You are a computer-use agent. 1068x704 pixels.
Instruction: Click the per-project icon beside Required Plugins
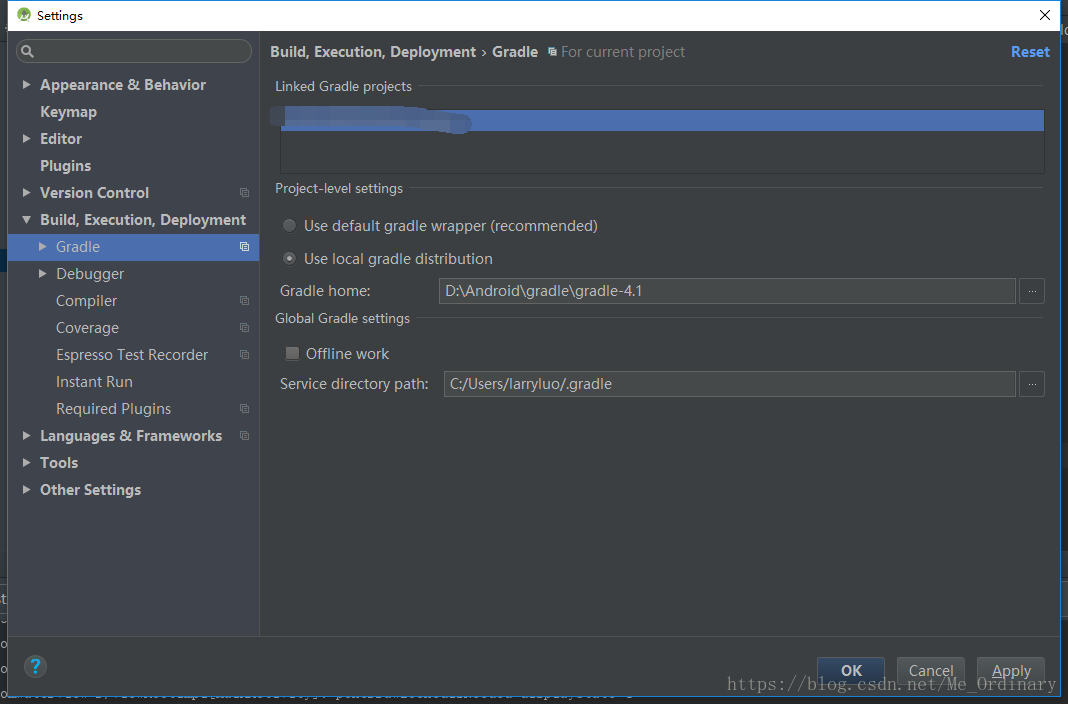click(245, 409)
